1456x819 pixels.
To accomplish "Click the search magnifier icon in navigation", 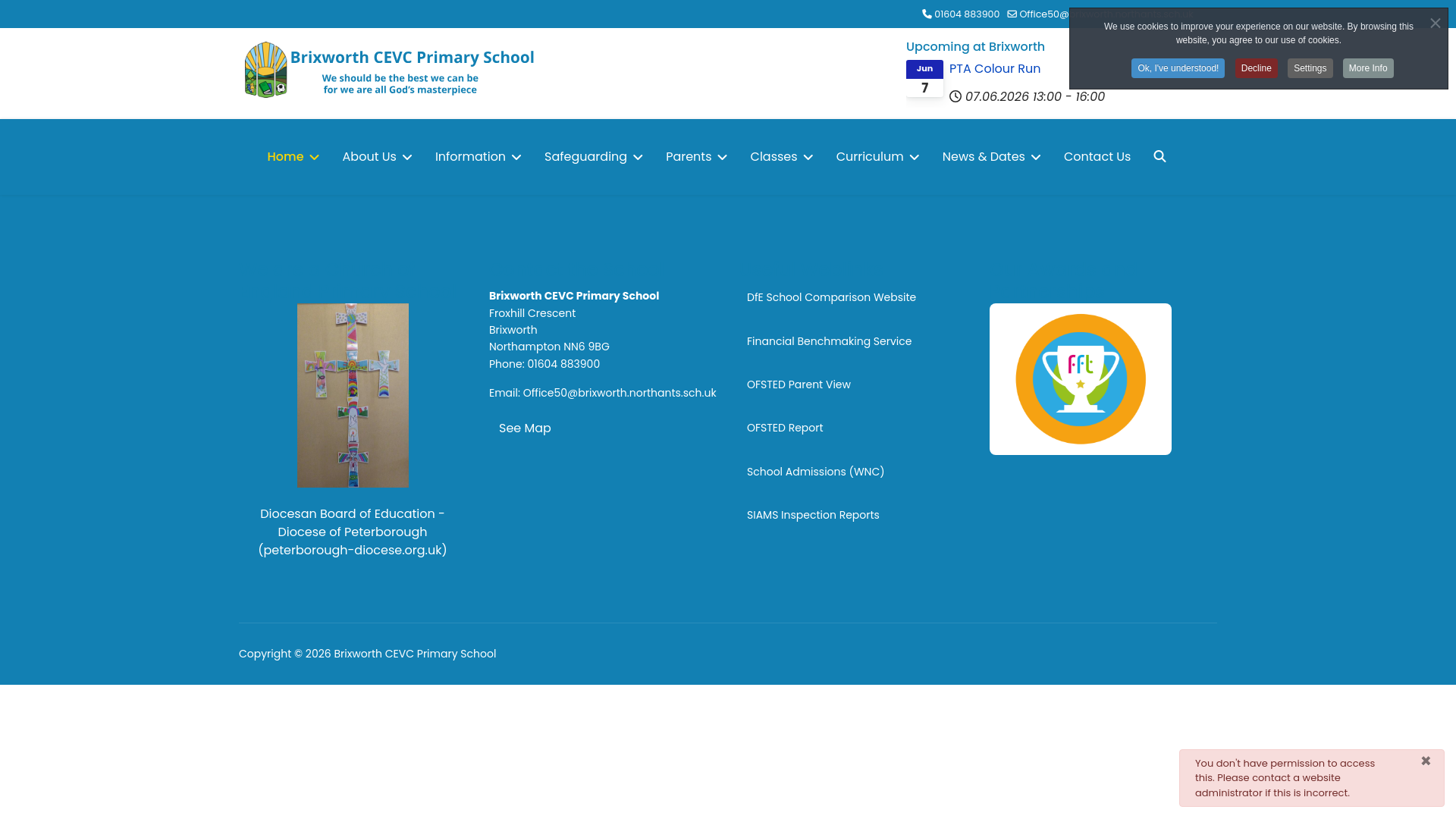I will (1159, 156).
